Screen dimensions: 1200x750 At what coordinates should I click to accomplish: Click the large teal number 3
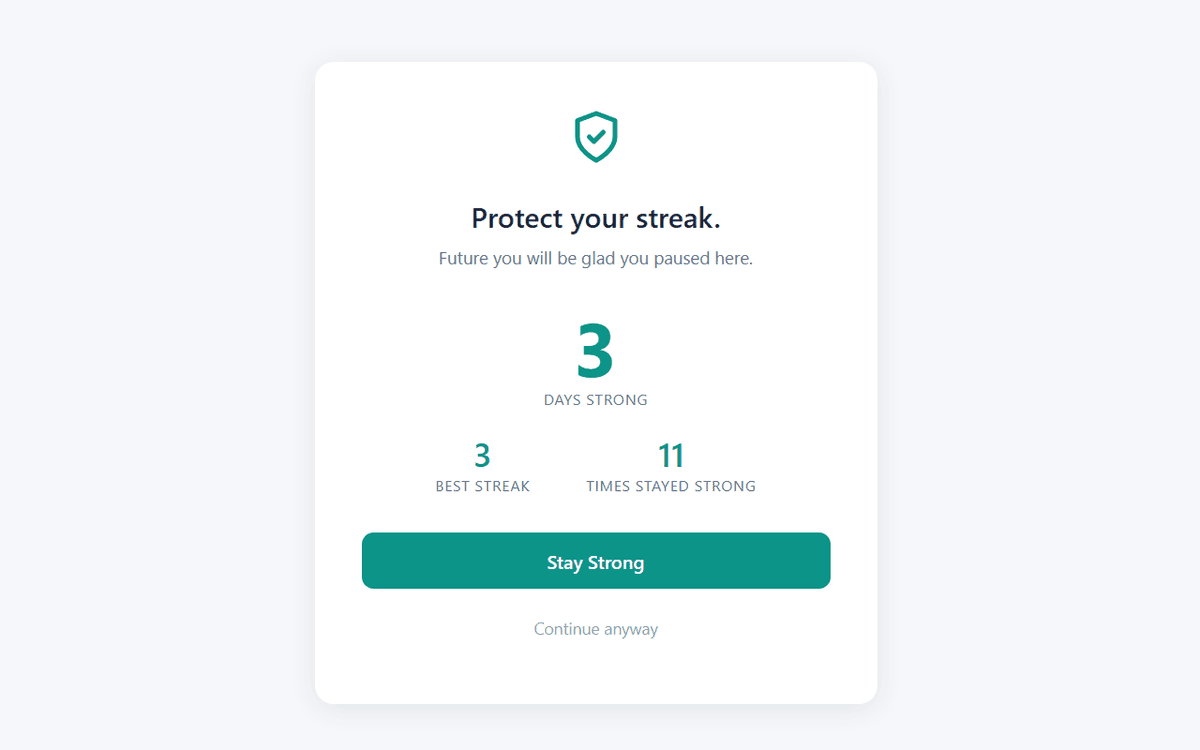pos(596,352)
